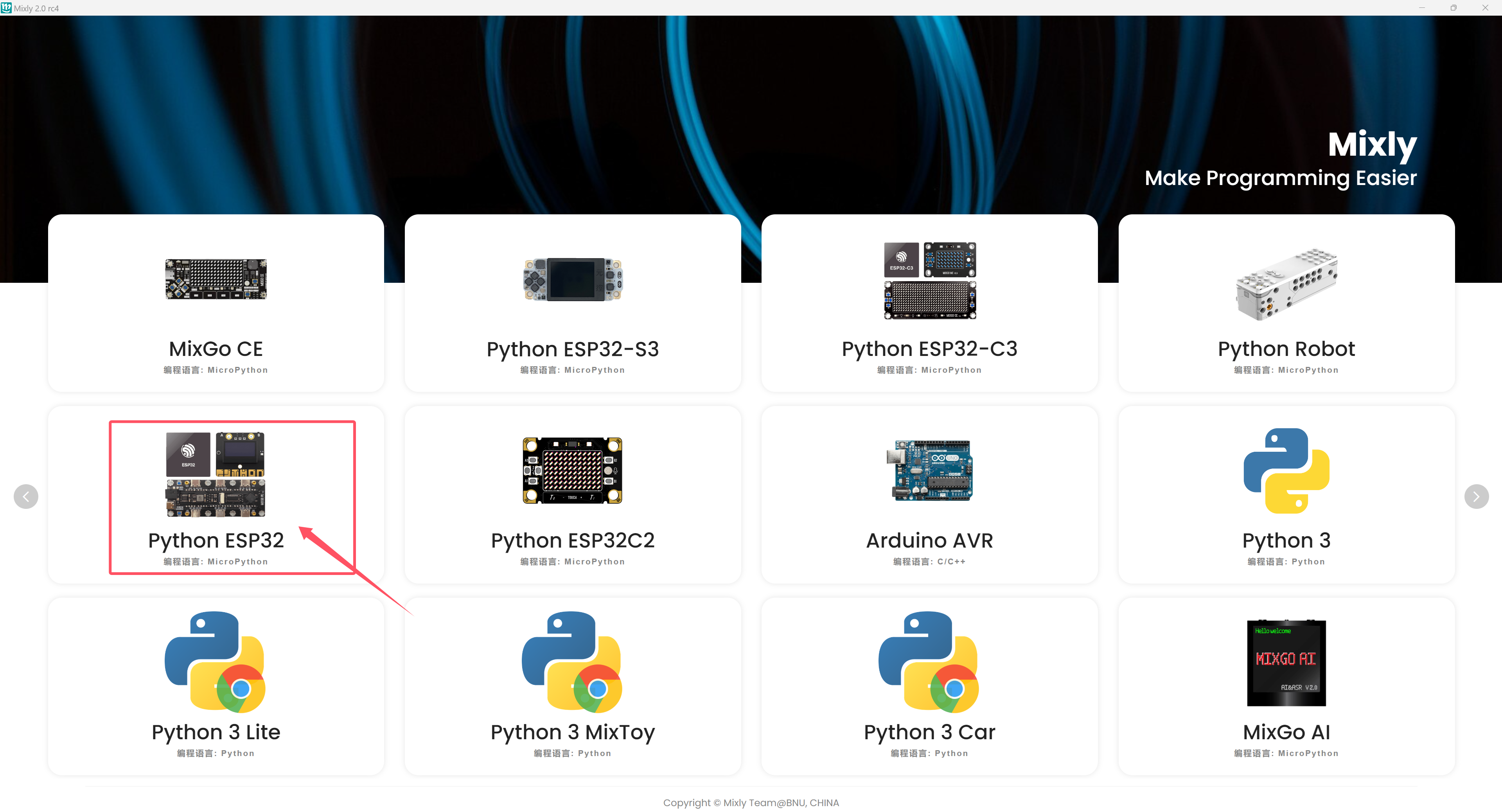Minimize the Mixly application window
Viewport: 1502px width, 812px height.
click(1421, 8)
